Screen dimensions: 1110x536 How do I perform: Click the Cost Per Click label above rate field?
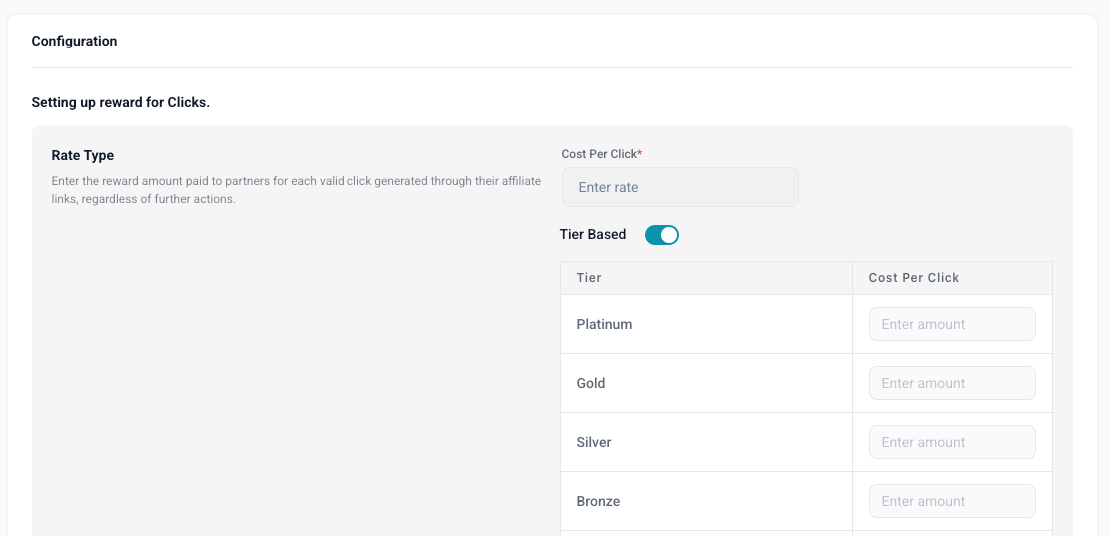point(598,154)
